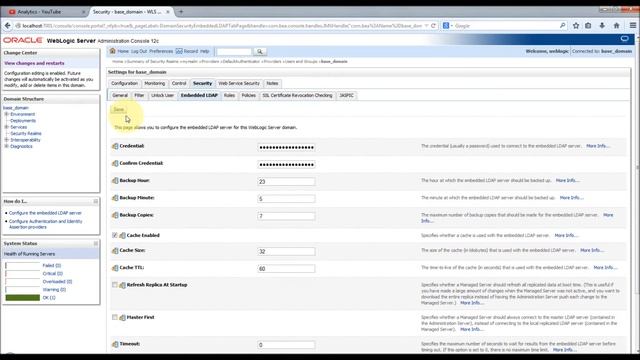Click the Record icon in toolbar
640x360 pixels.
(179, 51)
